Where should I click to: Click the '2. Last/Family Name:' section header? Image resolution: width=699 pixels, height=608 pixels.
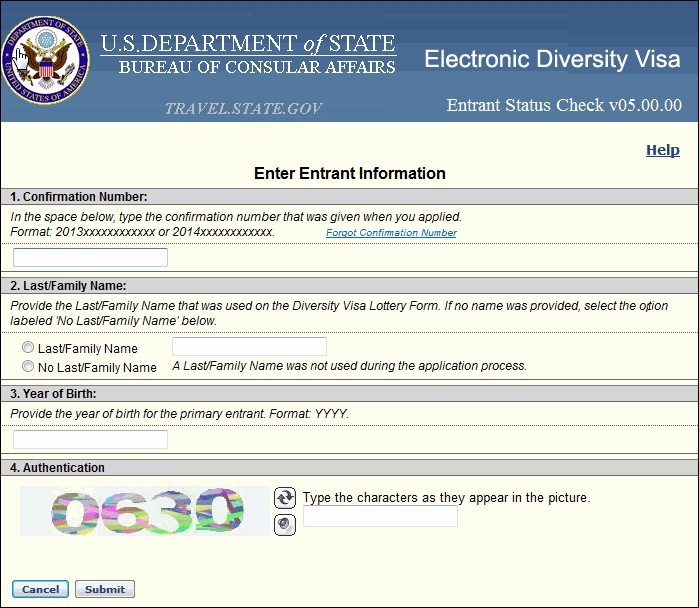pos(350,286)
